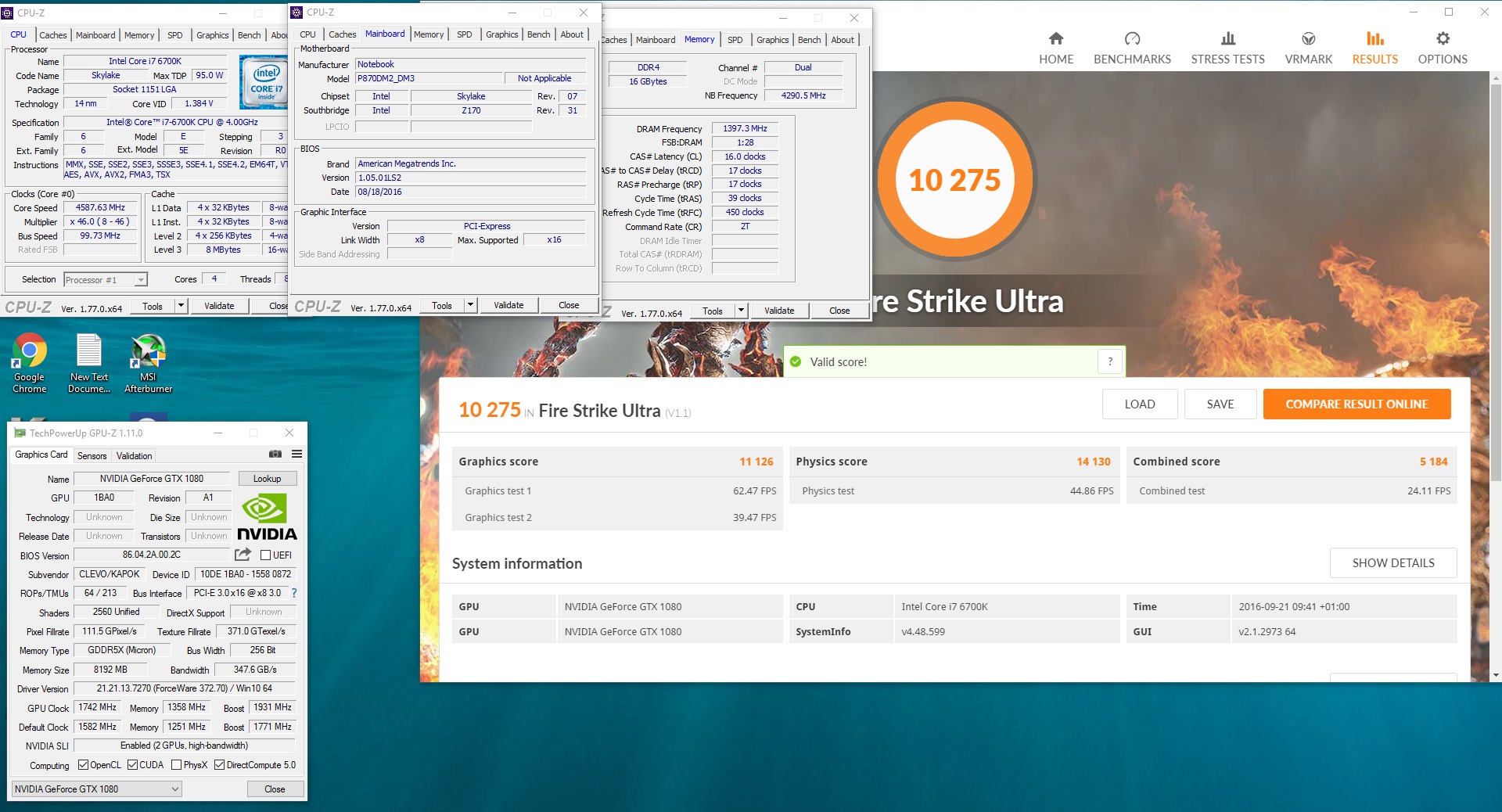Image resolution: width=1502 pixels, height=812 pixels.
Task: Click Validate in Mainboard CPU-Z window
Action: pyautogui.click(x=508, y=305)
